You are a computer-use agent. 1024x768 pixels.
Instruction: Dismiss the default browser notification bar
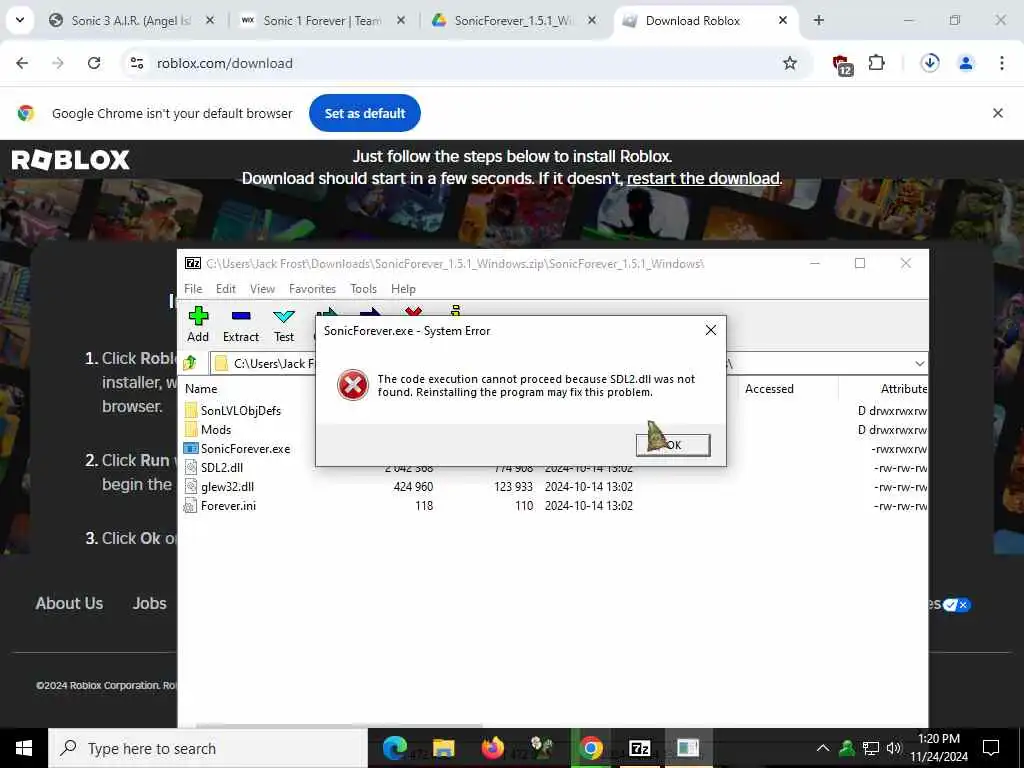998,113
